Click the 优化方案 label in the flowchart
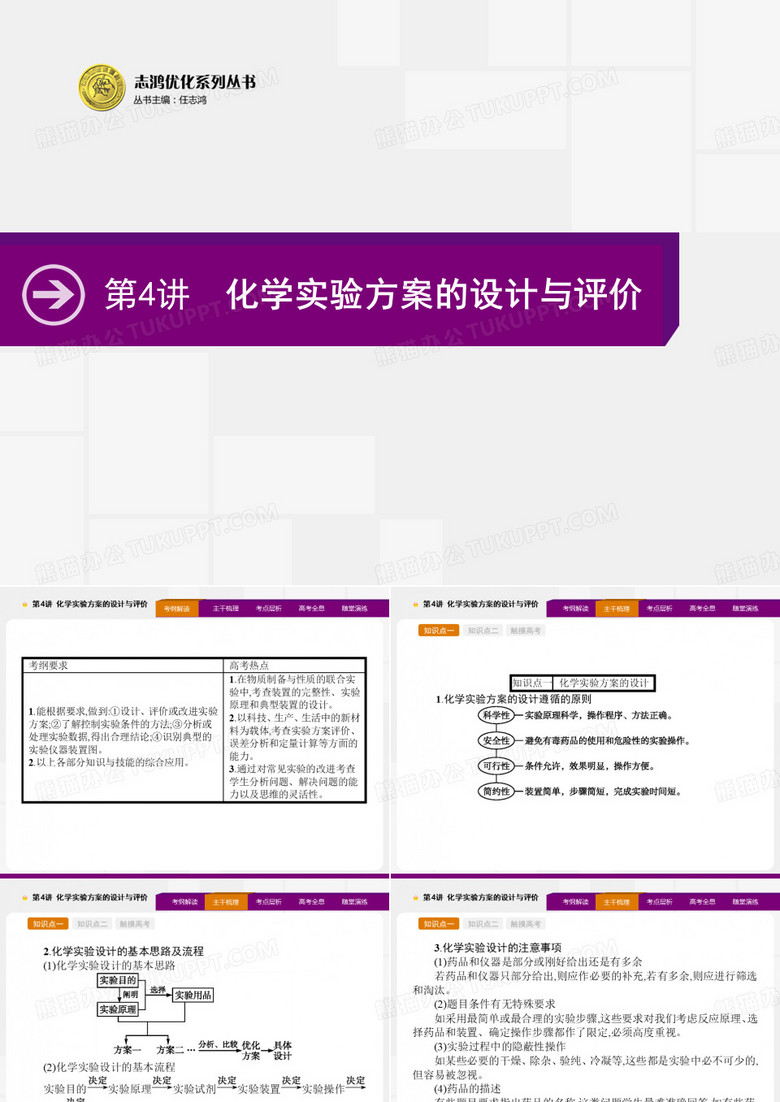Viewport: 780px width, 1102px height. pyautogui.click(x=251, y=1051)
